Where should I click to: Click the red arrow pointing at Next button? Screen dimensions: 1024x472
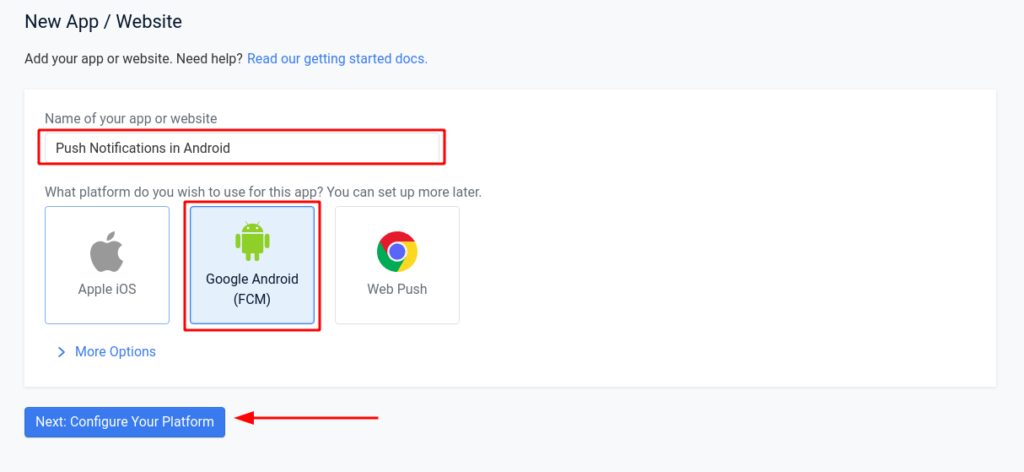click(x=307, y=418)
